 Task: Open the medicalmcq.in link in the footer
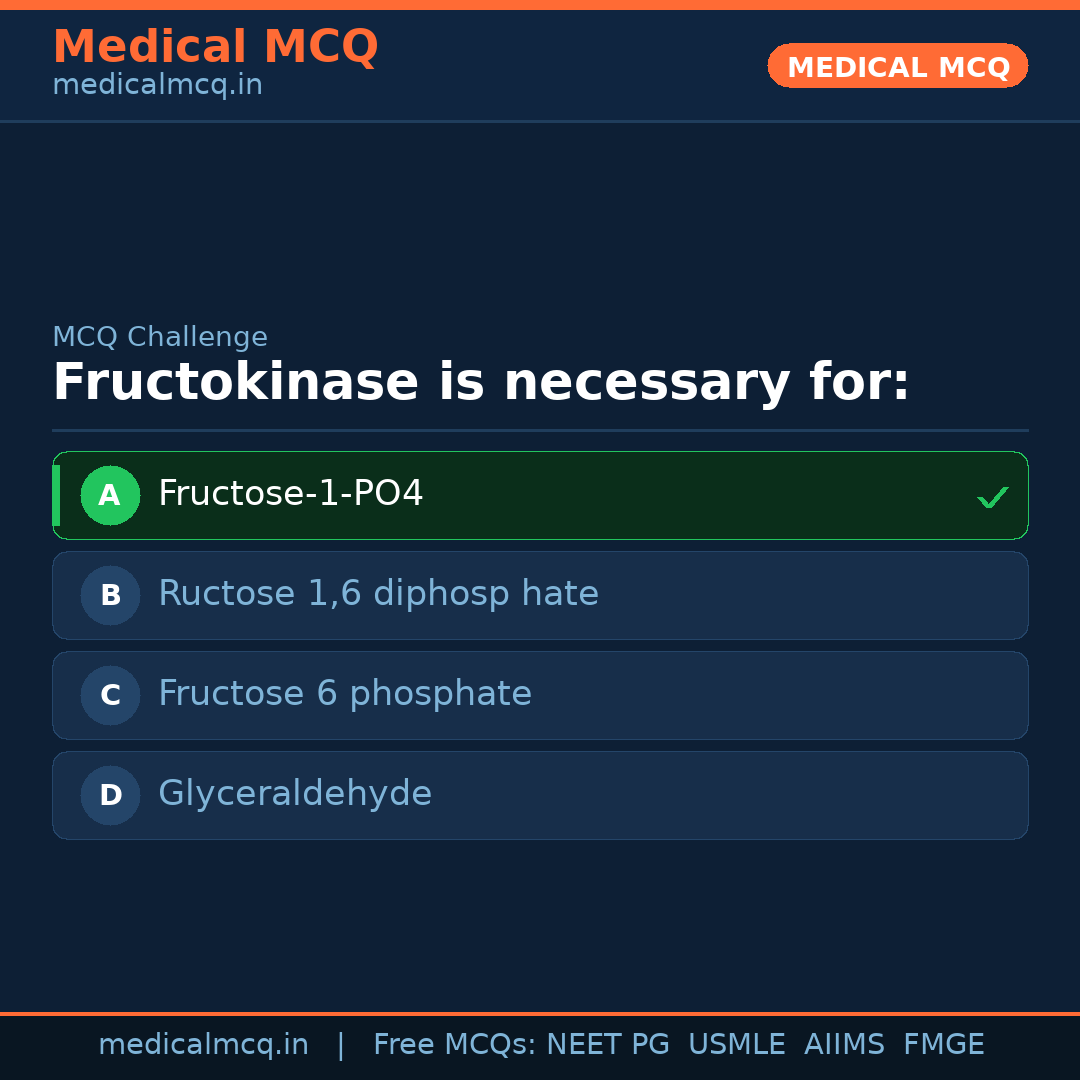coord(203,1045)
